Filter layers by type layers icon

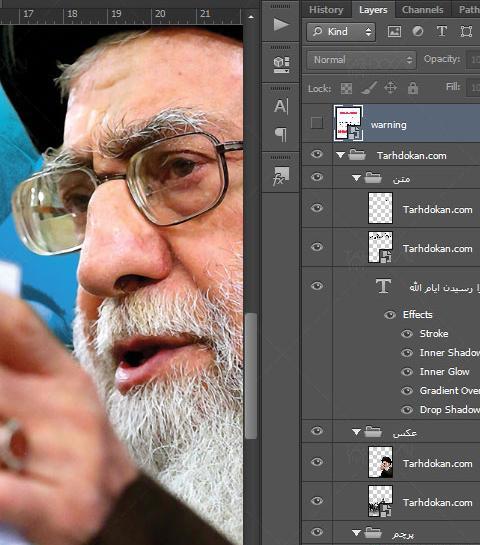coord(442,31)
